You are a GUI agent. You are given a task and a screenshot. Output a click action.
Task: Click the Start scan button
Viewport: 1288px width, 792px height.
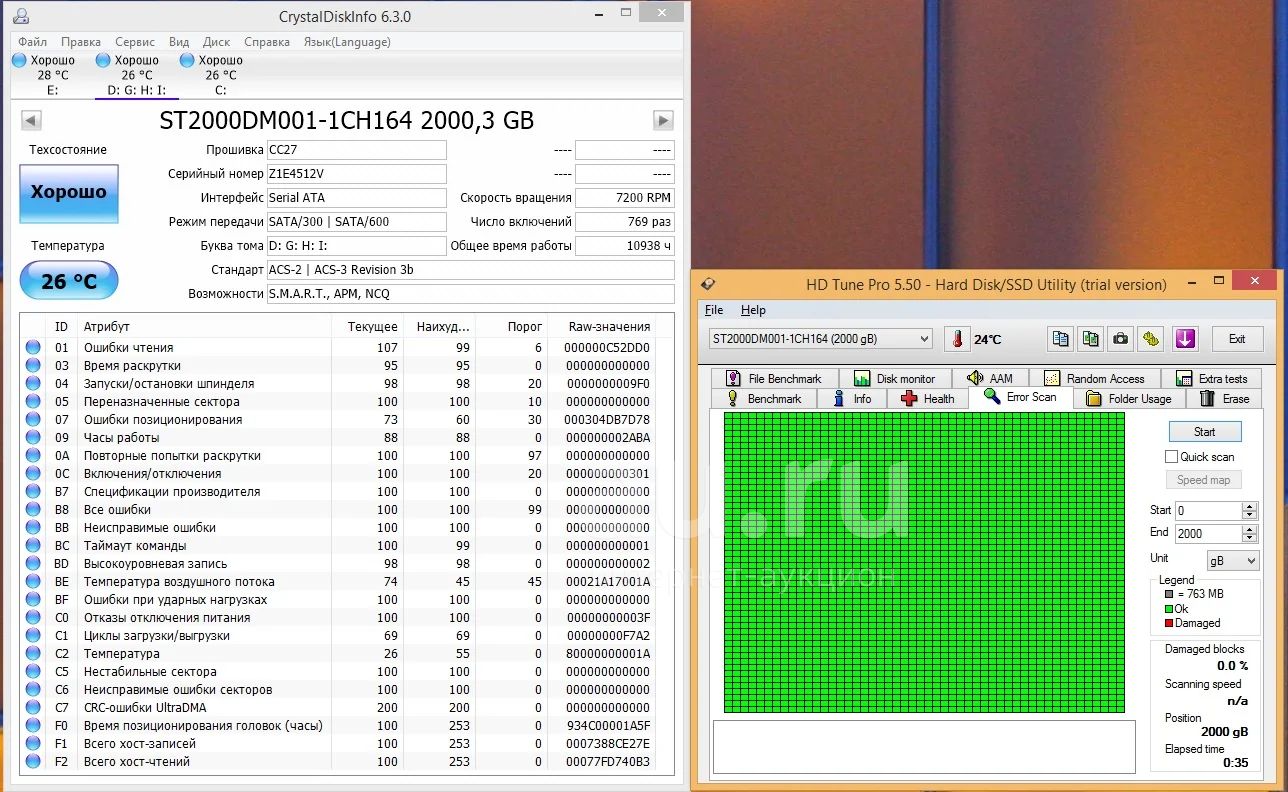point(1205,431)
